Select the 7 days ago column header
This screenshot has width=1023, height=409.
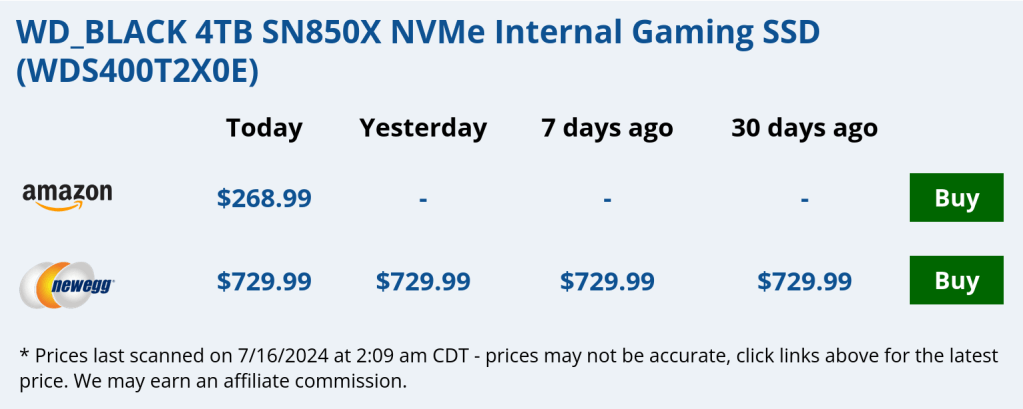point(607,128)
